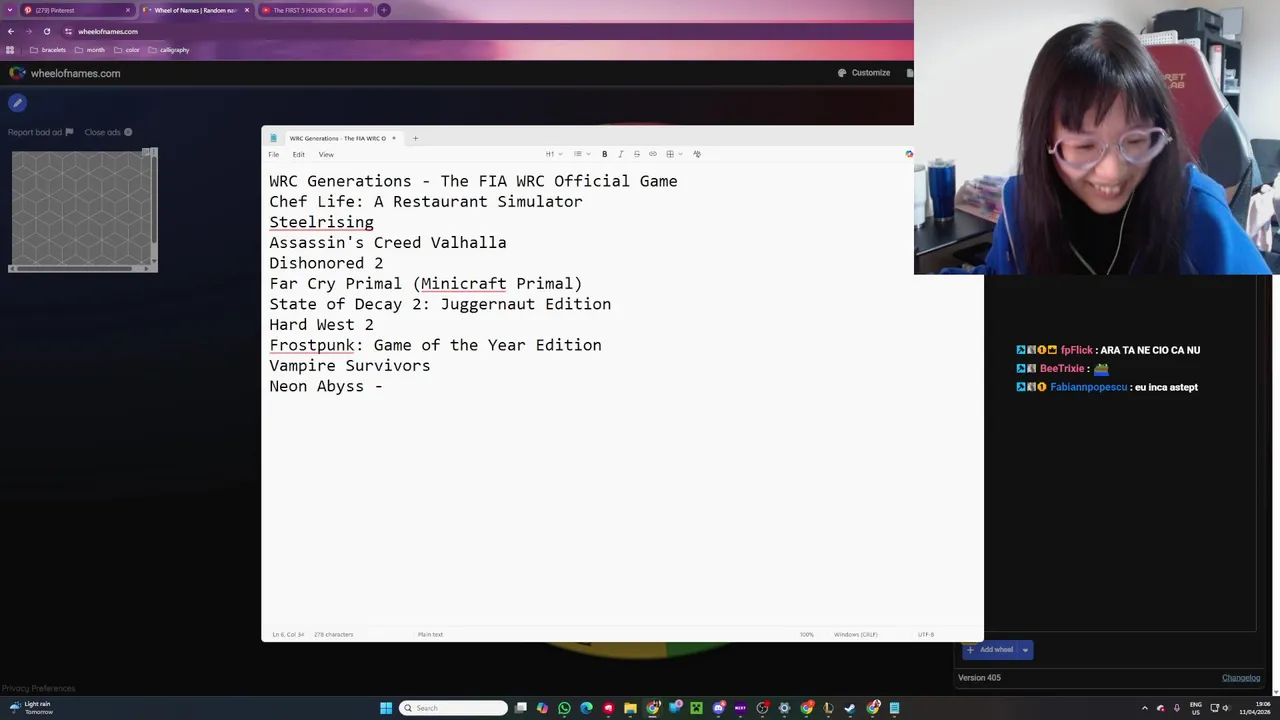Viewport: 1280px width, 720px height.
Task: Click the Windows Start button
Action: click(386, 708)
